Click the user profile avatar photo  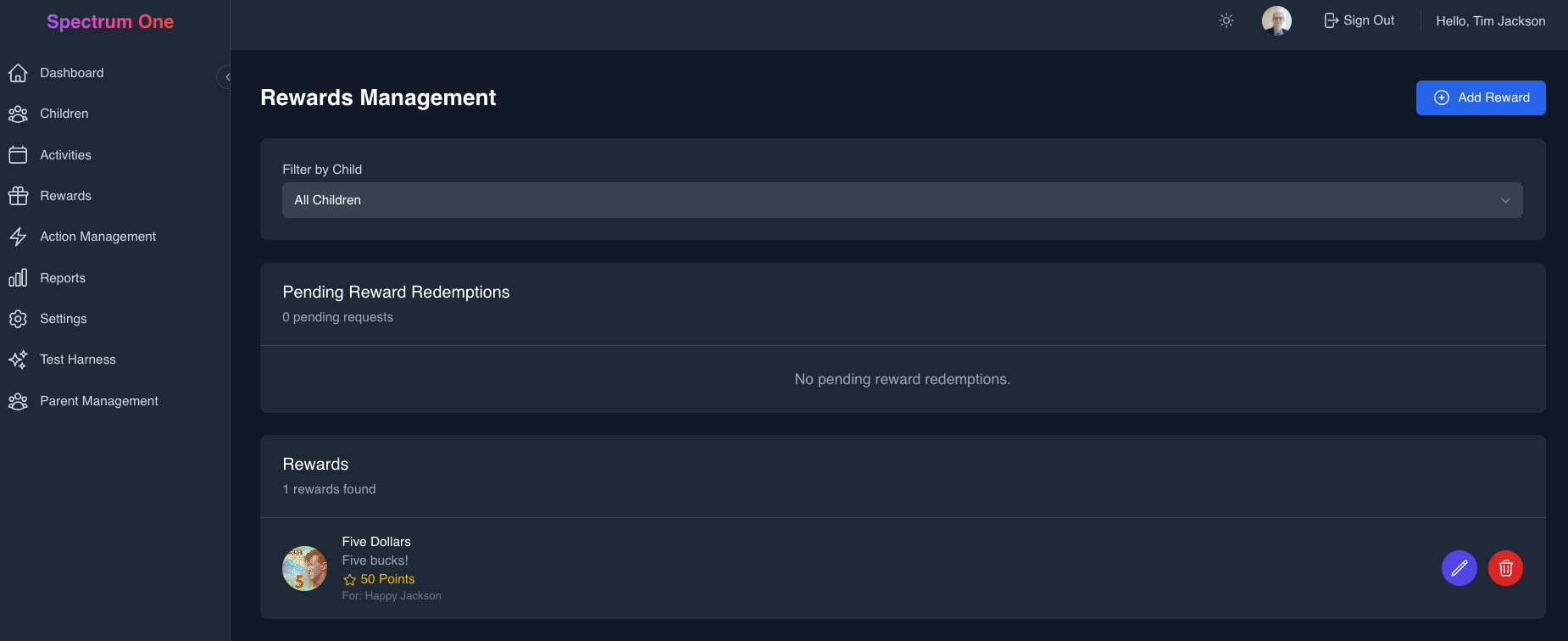pyautogui.click(x=1276, y=20)
